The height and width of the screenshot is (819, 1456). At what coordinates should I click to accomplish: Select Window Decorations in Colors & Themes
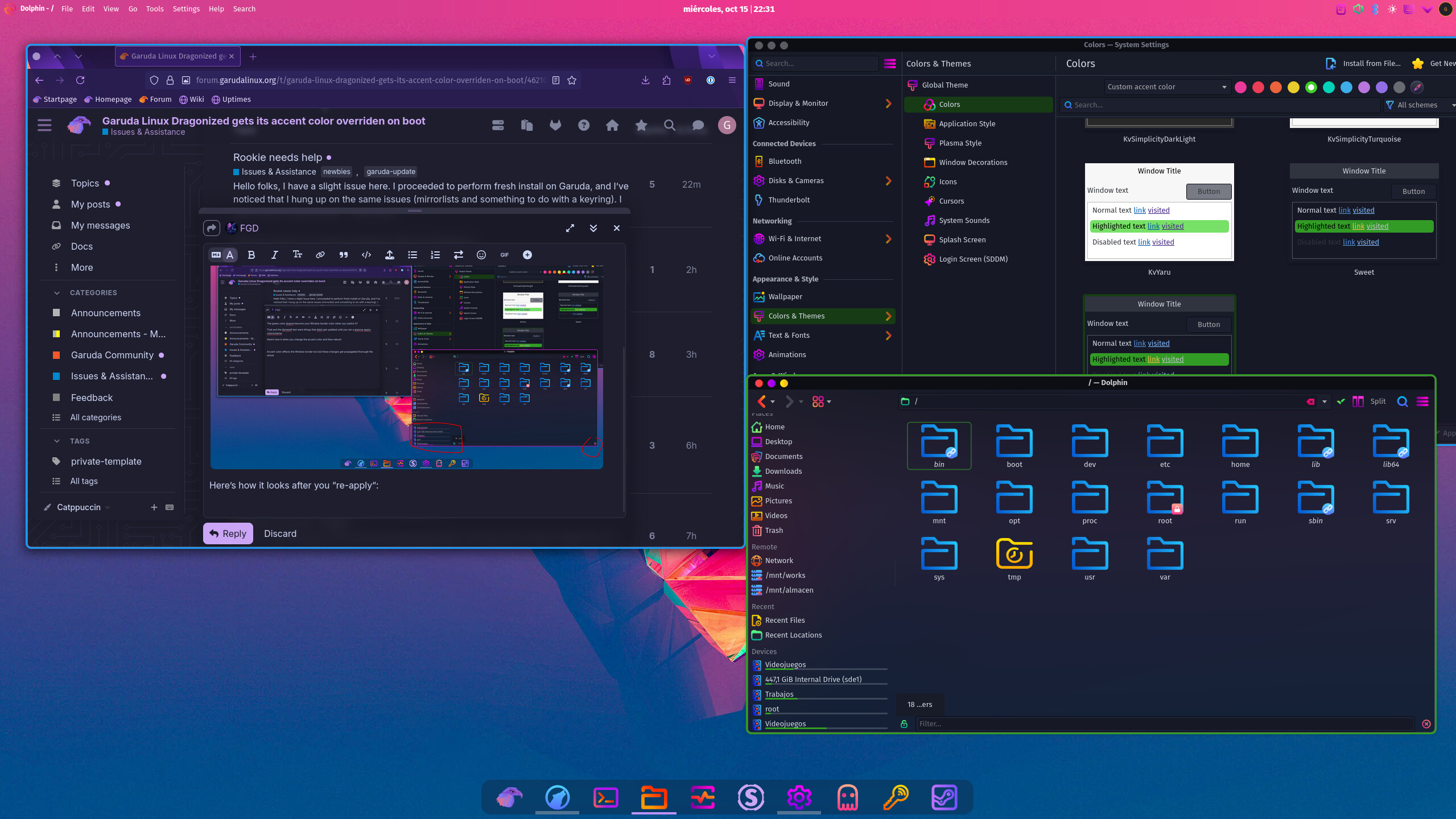973,163
